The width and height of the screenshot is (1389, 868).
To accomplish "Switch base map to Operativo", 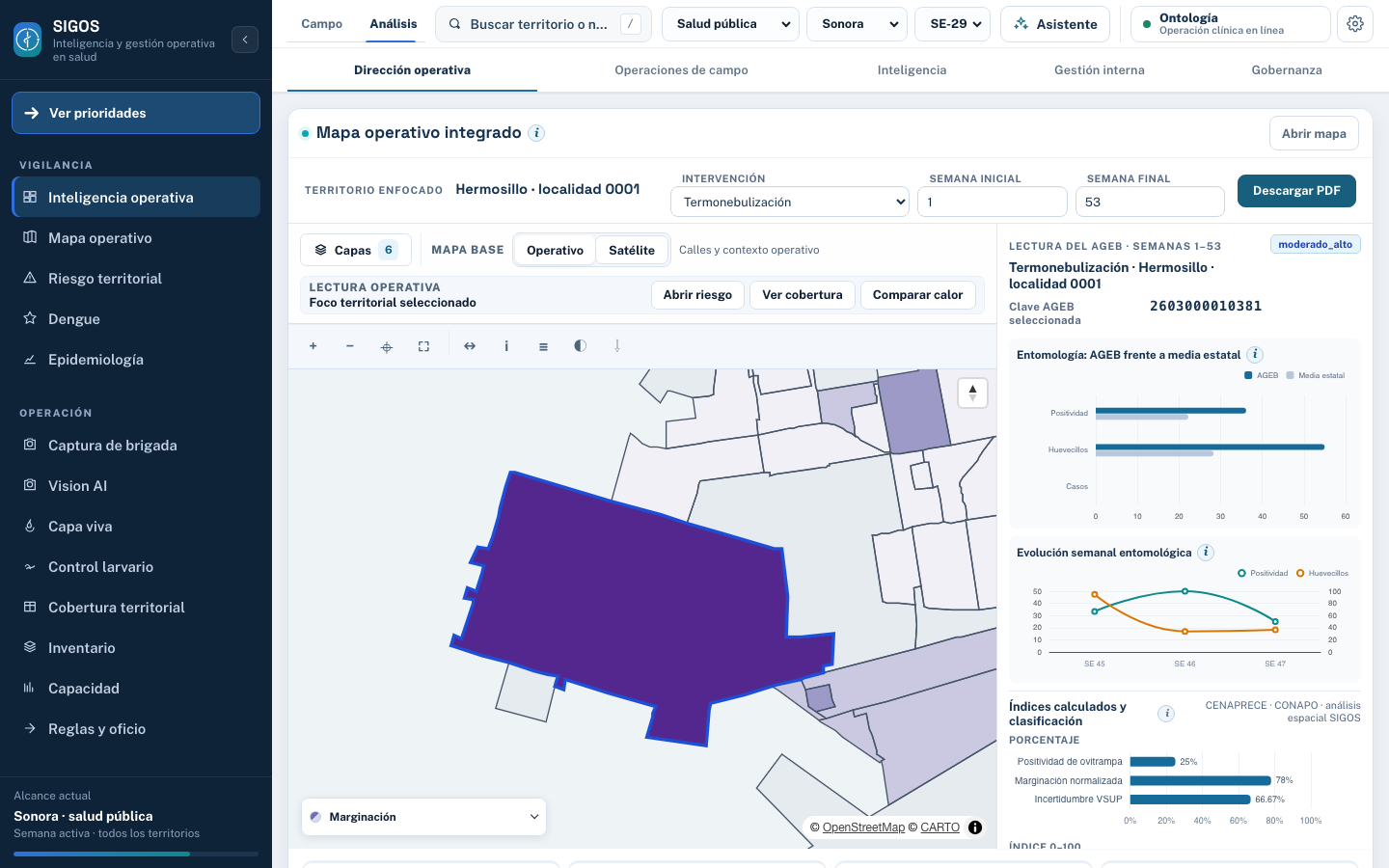I will (555, 250).
